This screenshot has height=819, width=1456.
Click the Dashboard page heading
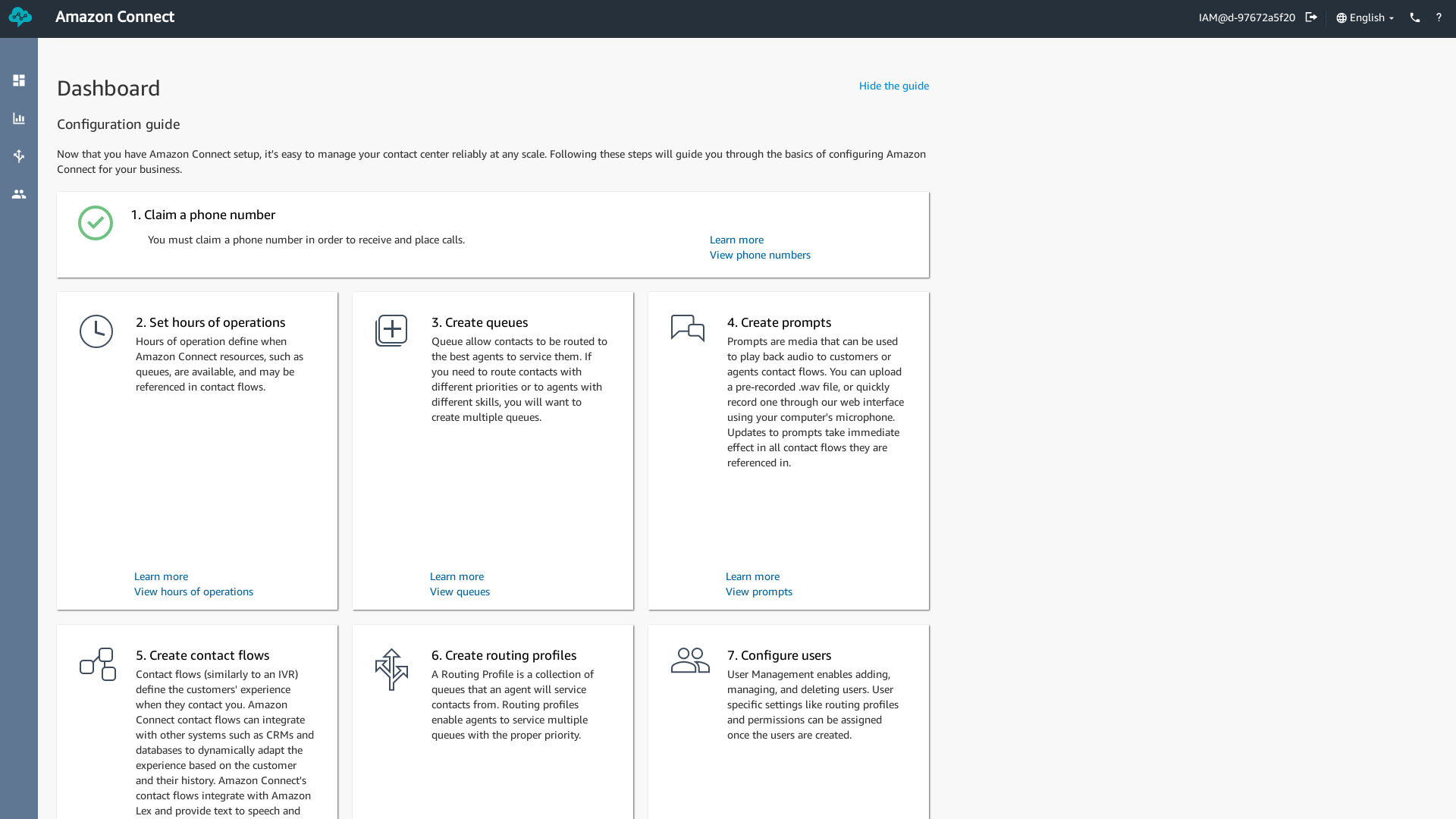coord(108,88)
